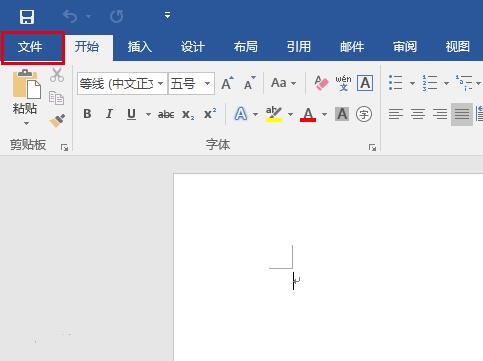Screen dimensions: 483x361
Task: Select the Format Painter brush
Action: tap(57, 121)
